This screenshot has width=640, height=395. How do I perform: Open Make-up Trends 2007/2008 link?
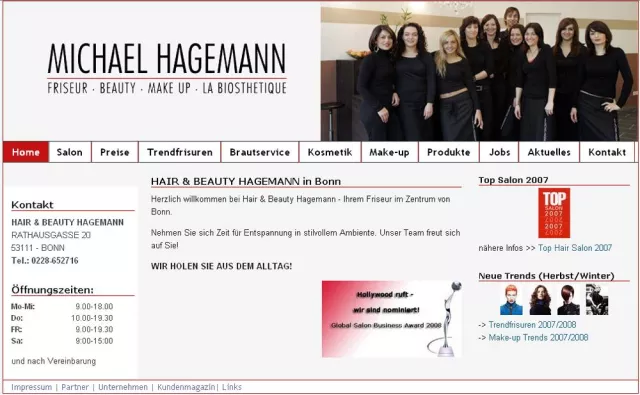coord(538,337)
